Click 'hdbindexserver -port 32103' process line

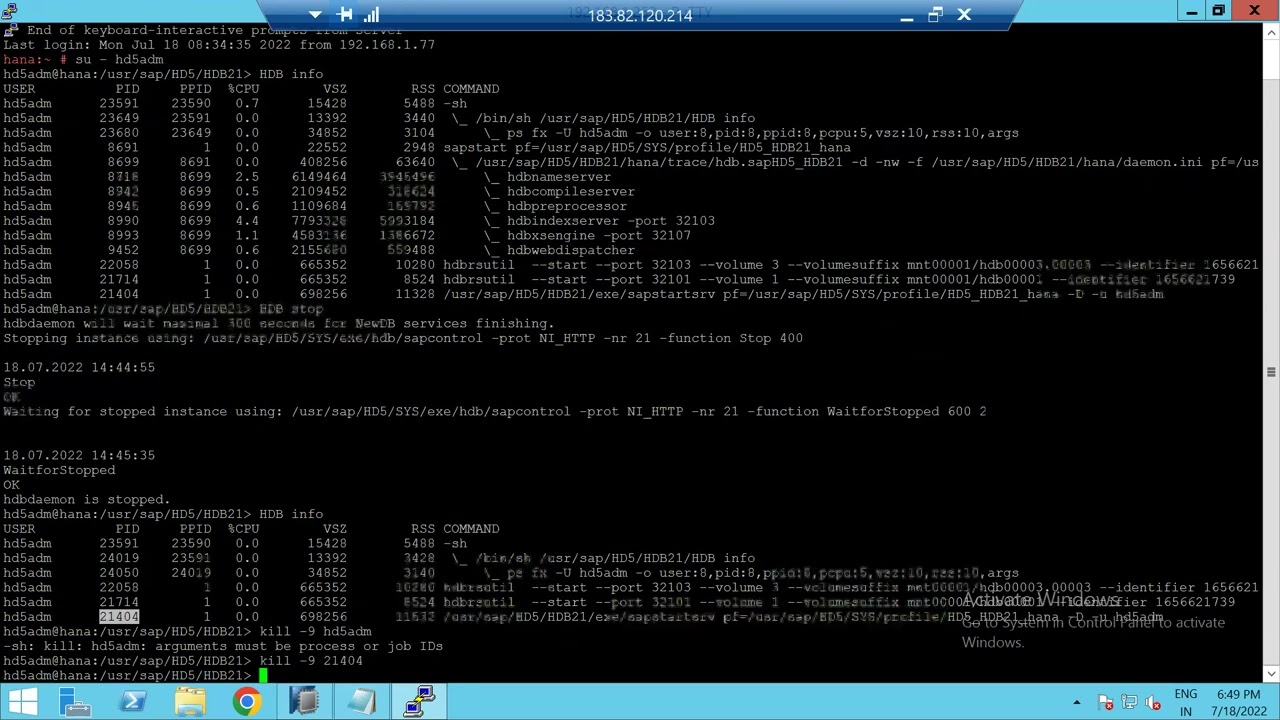pyautogui.click(x=611, y=221)
